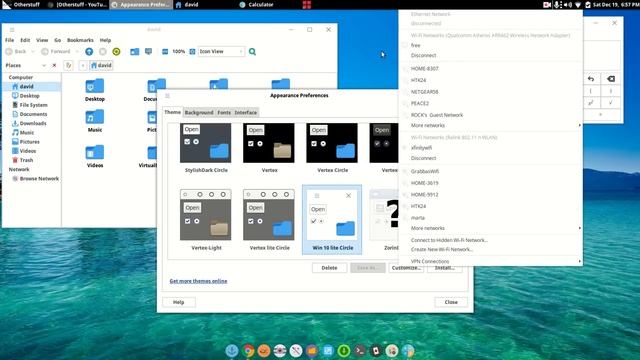The image size is (640, 360).
Task: Click the orange app icon in dock
Action: 264,351
